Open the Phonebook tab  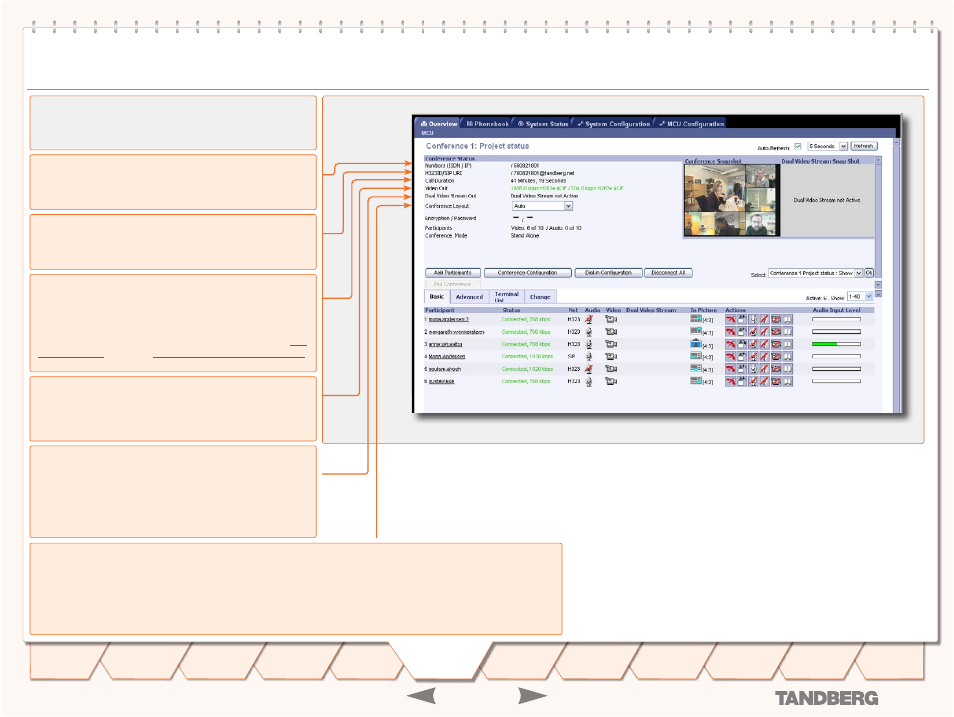click(x=487, y=124)
